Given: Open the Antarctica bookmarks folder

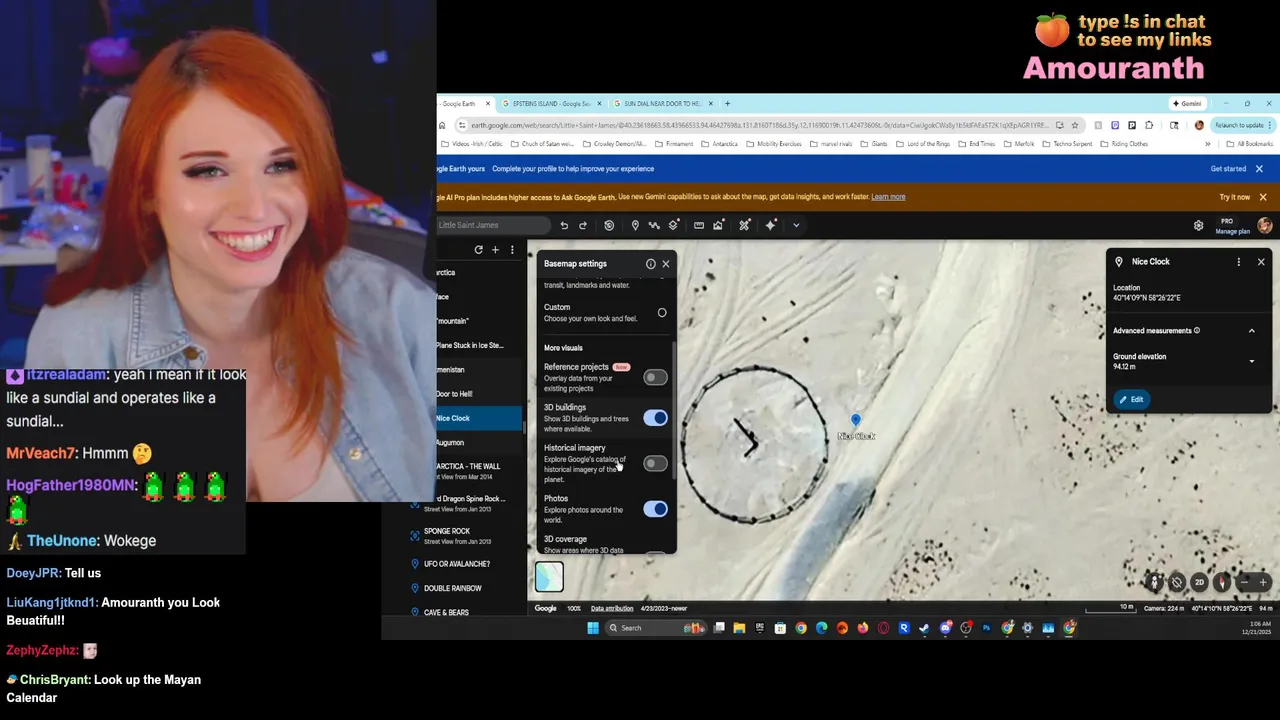Looking at the screenshot, I should tap(720, 144).
